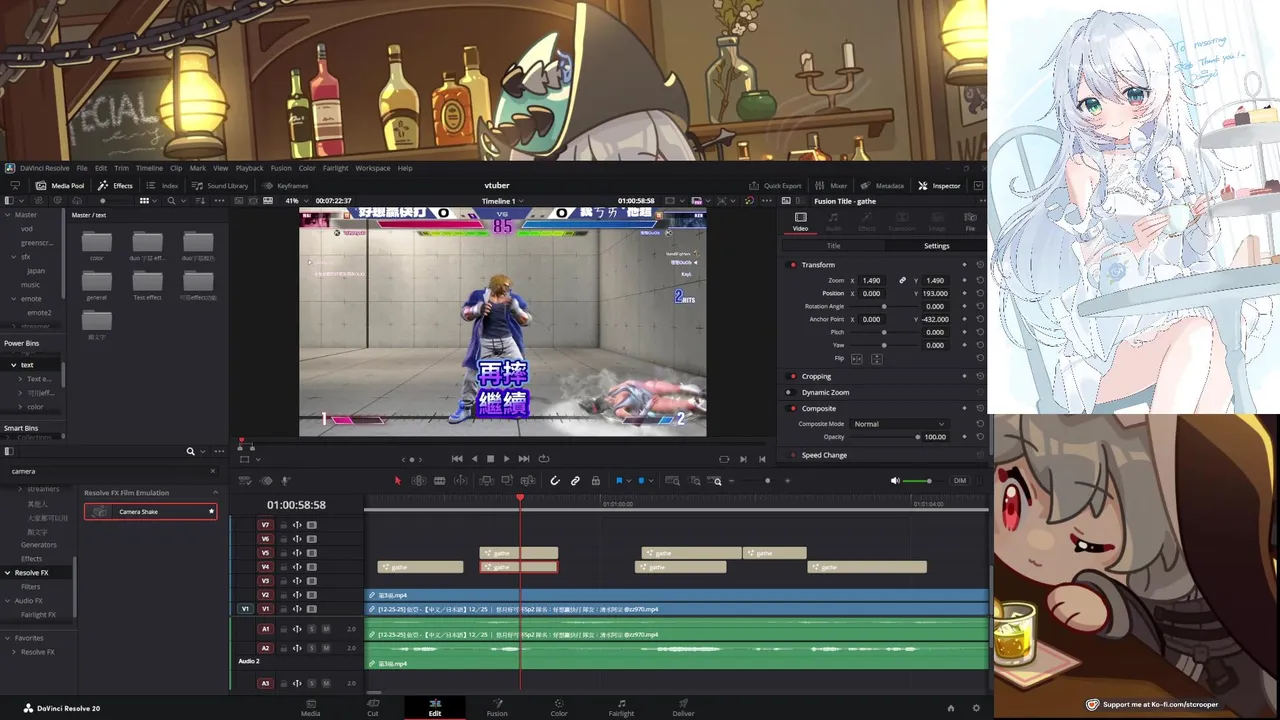Adjust the timeline zoom slider
Viewport: 1280px width, 720px height.
click(767, 481)
